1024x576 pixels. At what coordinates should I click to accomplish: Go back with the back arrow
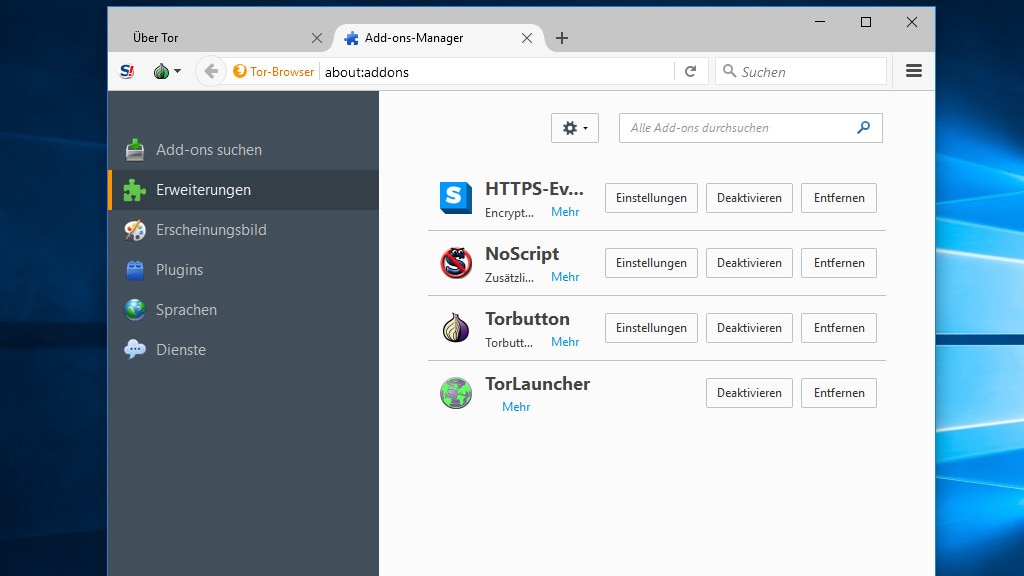210,71
